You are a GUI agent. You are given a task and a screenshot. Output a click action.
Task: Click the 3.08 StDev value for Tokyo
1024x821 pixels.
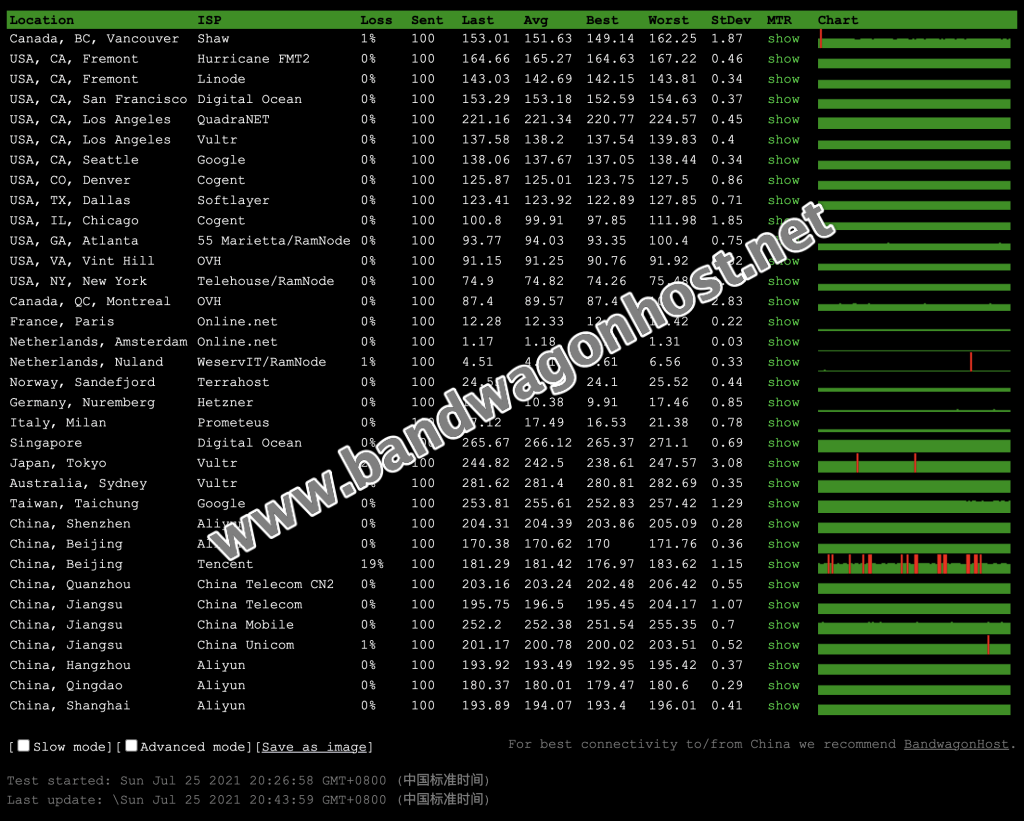[x=727, y=463]
